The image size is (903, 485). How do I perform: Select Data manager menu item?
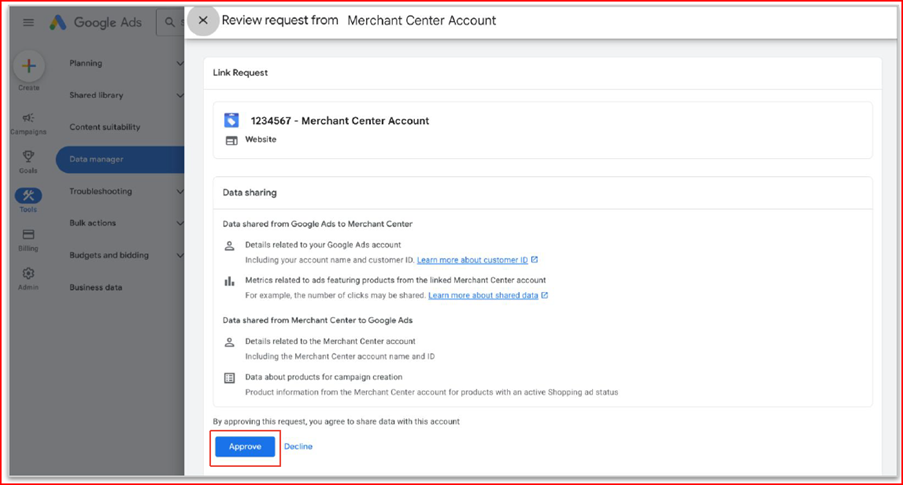[x=96, y=159]
